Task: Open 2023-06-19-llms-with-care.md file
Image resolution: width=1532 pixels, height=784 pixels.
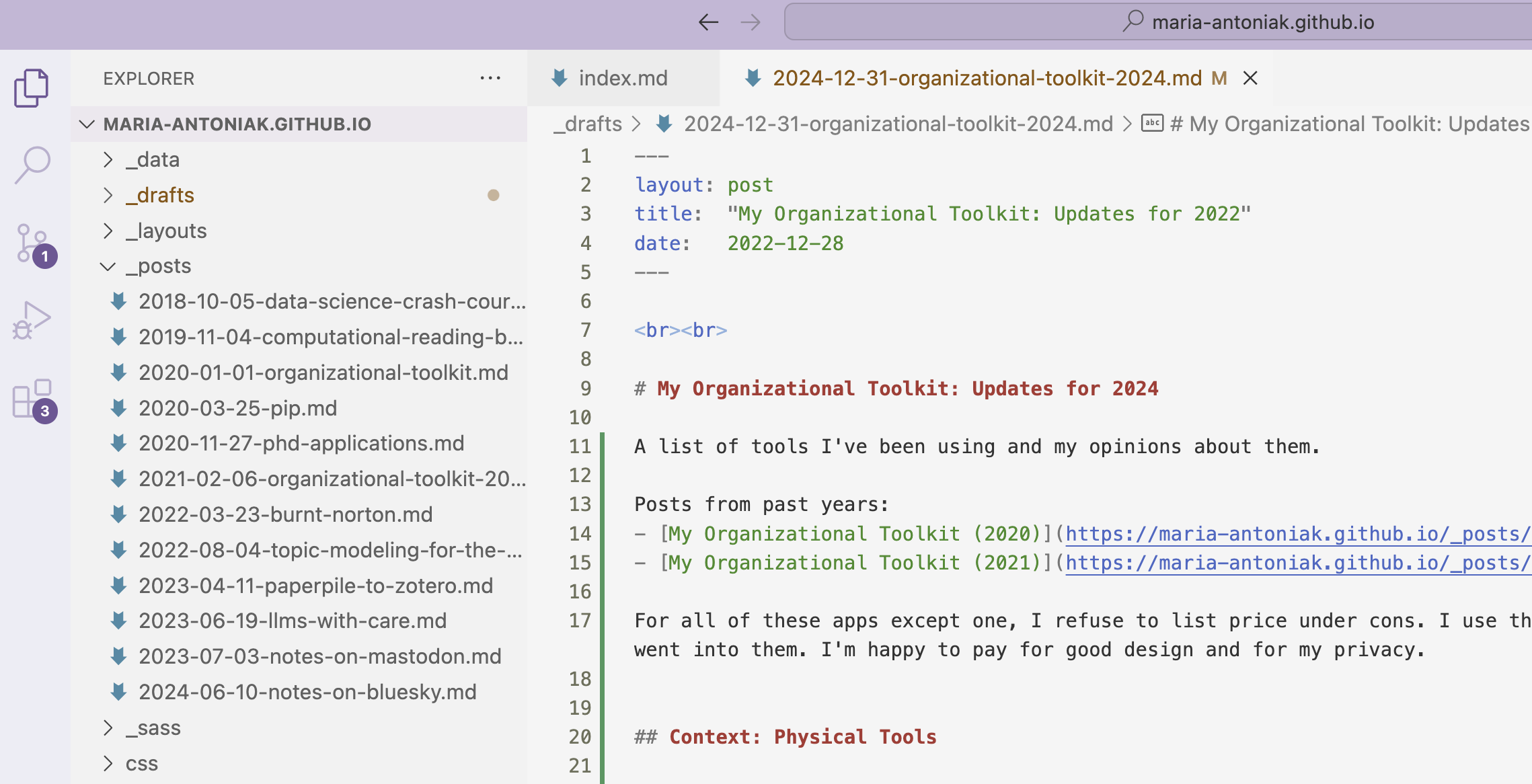Action: [299, 621]
